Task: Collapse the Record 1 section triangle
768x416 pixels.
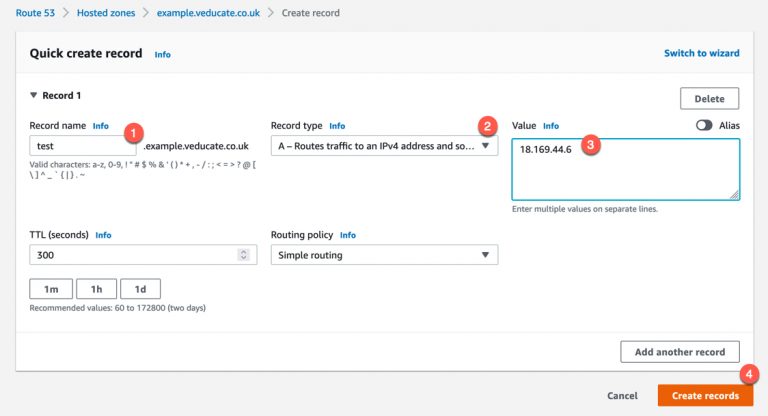Action: coord(34,96)
